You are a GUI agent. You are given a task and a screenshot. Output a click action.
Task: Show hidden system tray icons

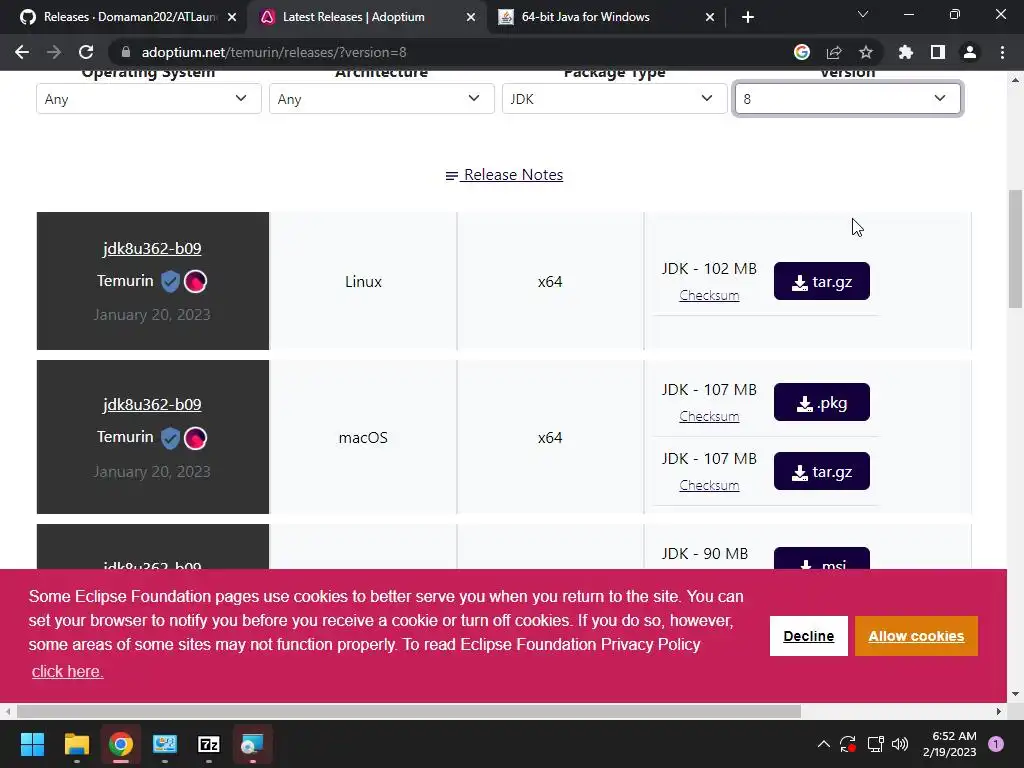pyautogui.click(x=824, y=744)
